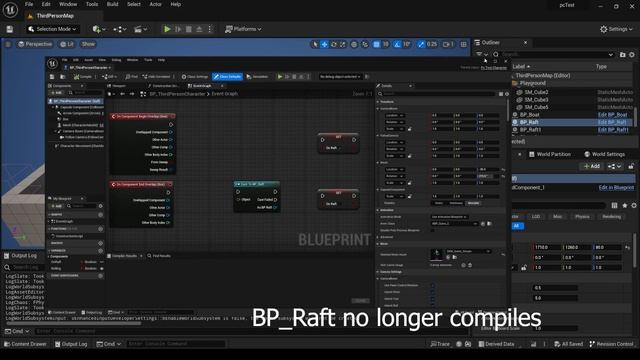This screenshot has width=640, height=360.
Task: Click the favorites star icon in Details panel
Action: pos(624,206)
